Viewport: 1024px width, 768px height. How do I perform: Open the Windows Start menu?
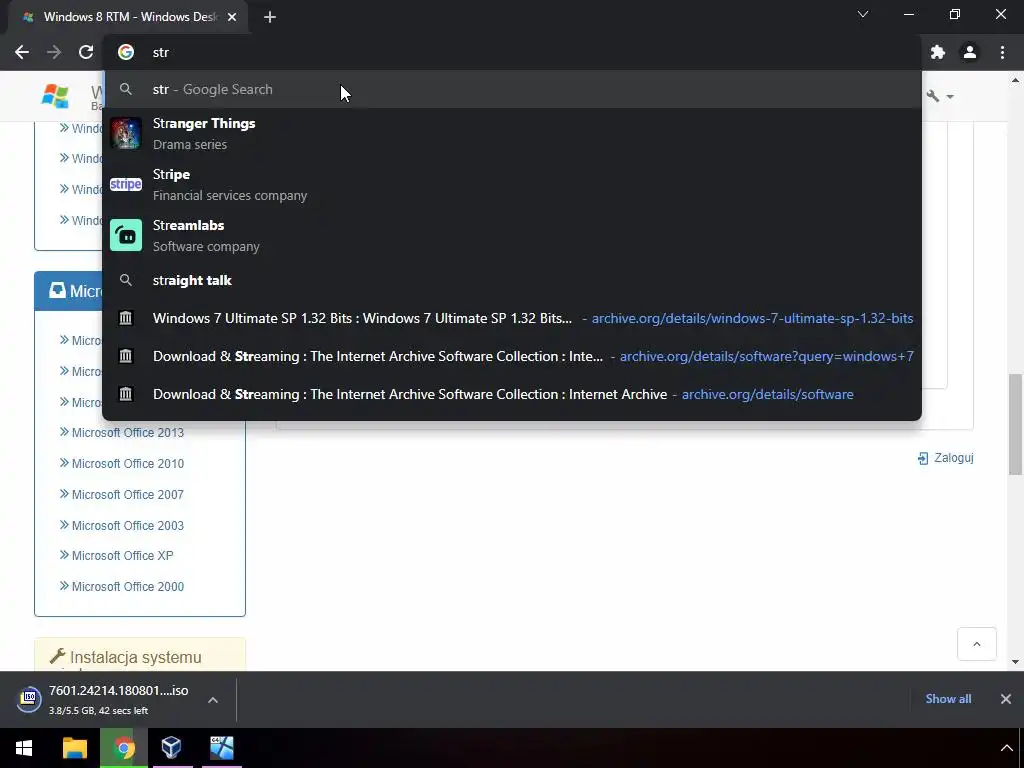coord(24,748)
